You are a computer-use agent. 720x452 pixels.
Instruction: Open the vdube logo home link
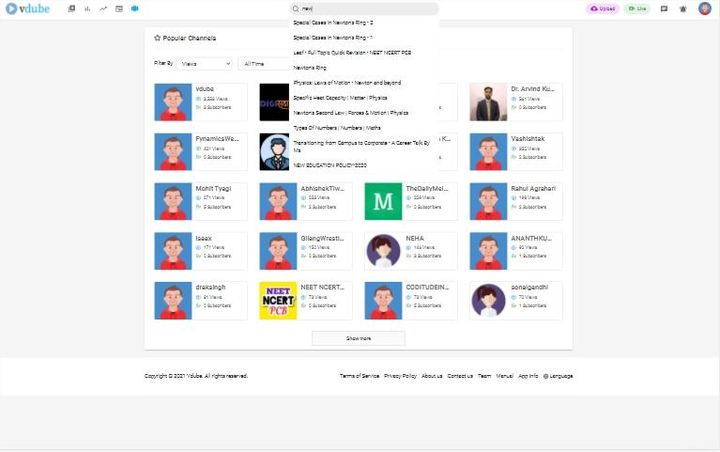pos(28,8)
